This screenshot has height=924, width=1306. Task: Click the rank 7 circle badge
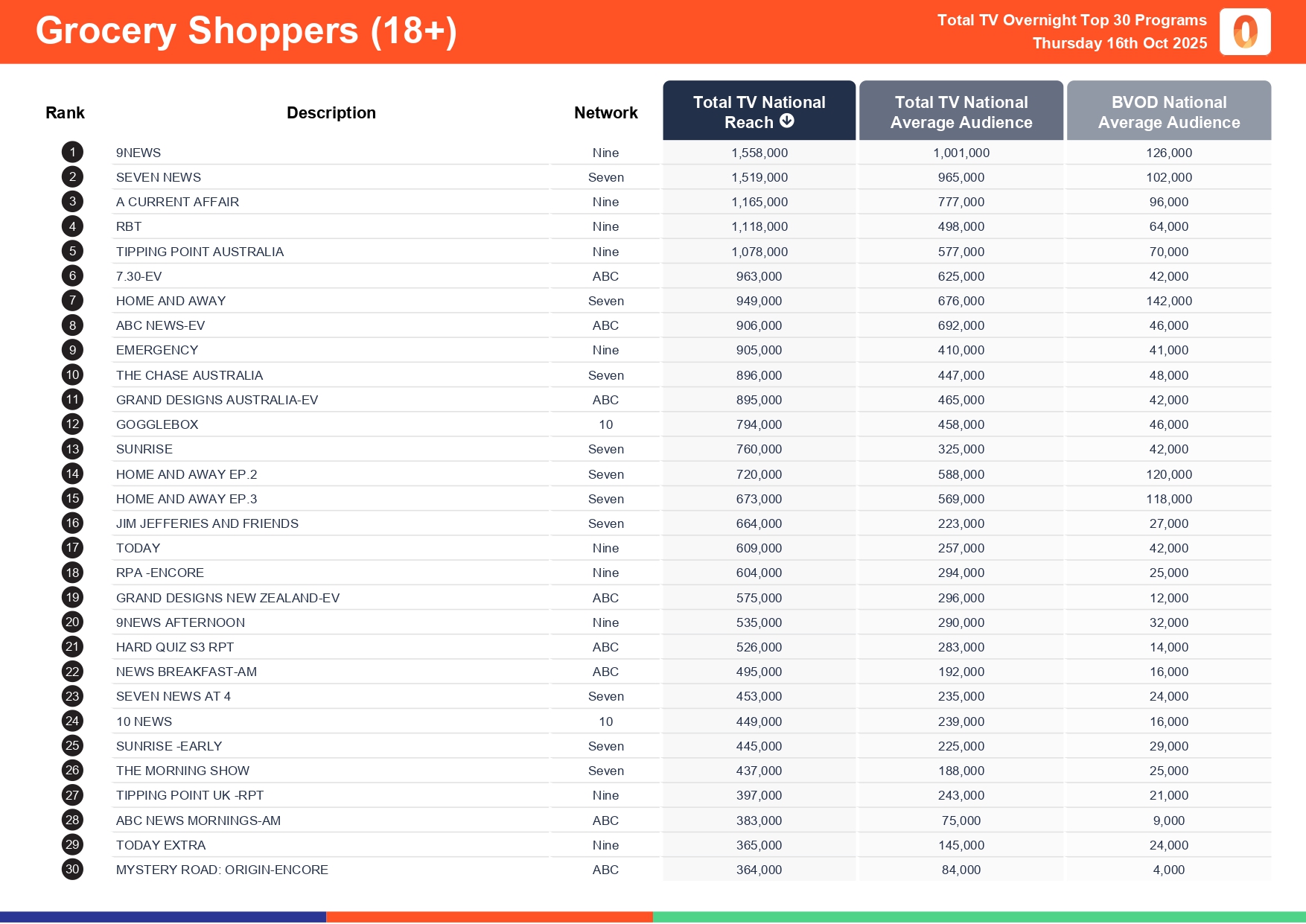tap(72, 301)
